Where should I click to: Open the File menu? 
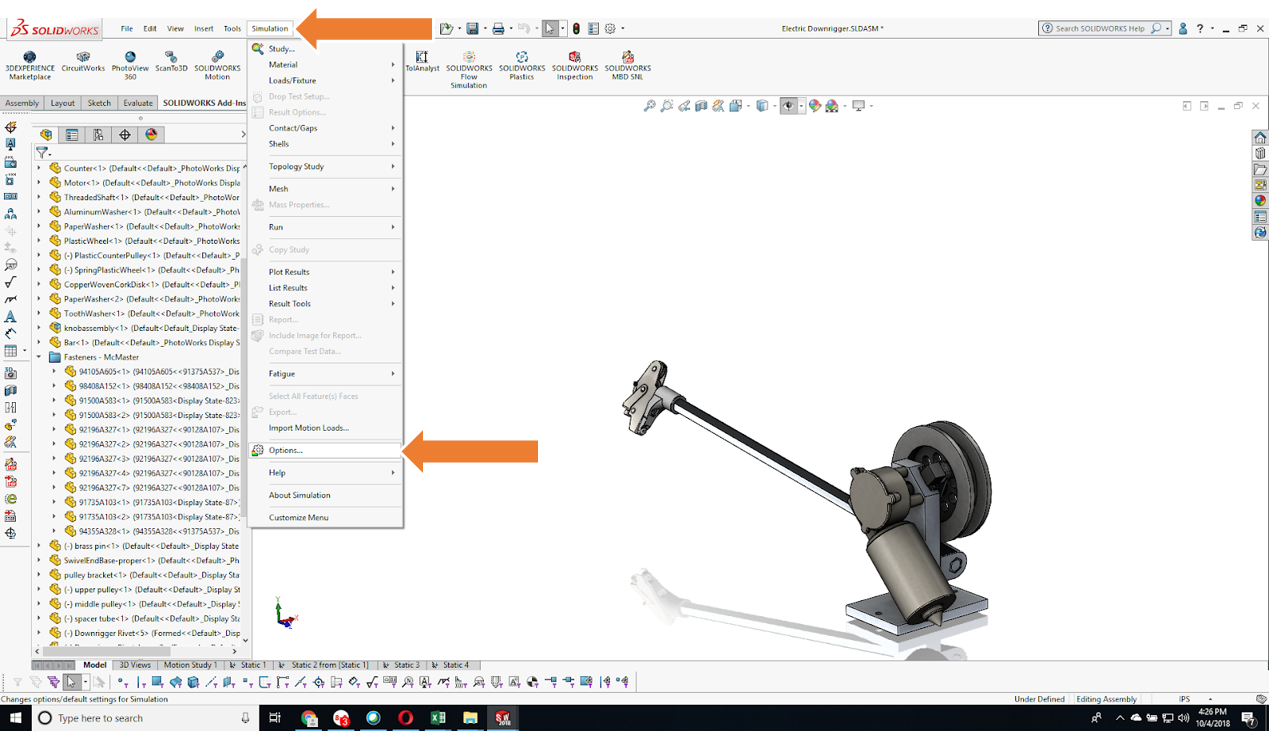[127, 29]
